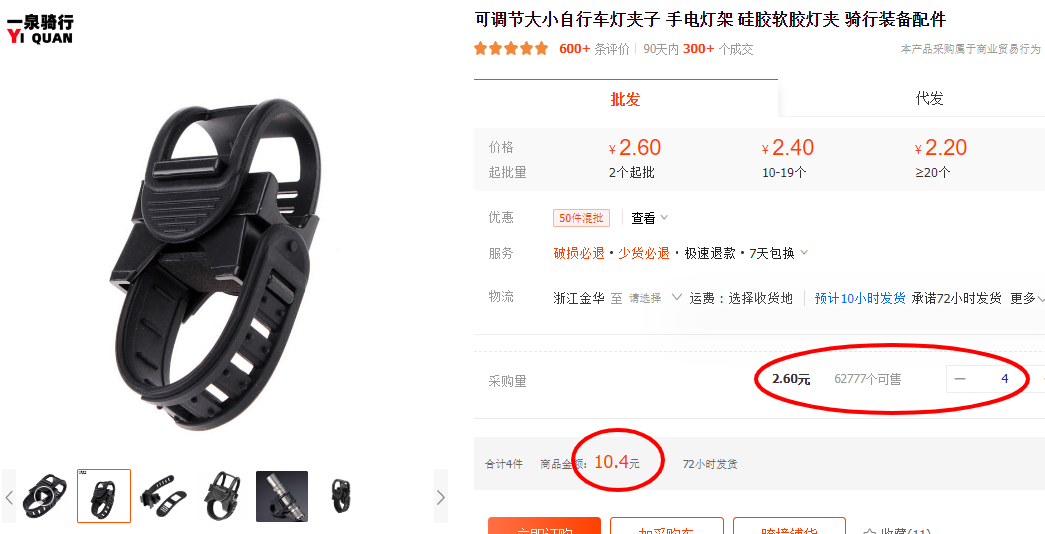Image resolution: width=1045 pixels, height=534 pixels.
Task: Open the 请选择 destination dropdown
Action: pyautogui.click(x=656, y=298)
